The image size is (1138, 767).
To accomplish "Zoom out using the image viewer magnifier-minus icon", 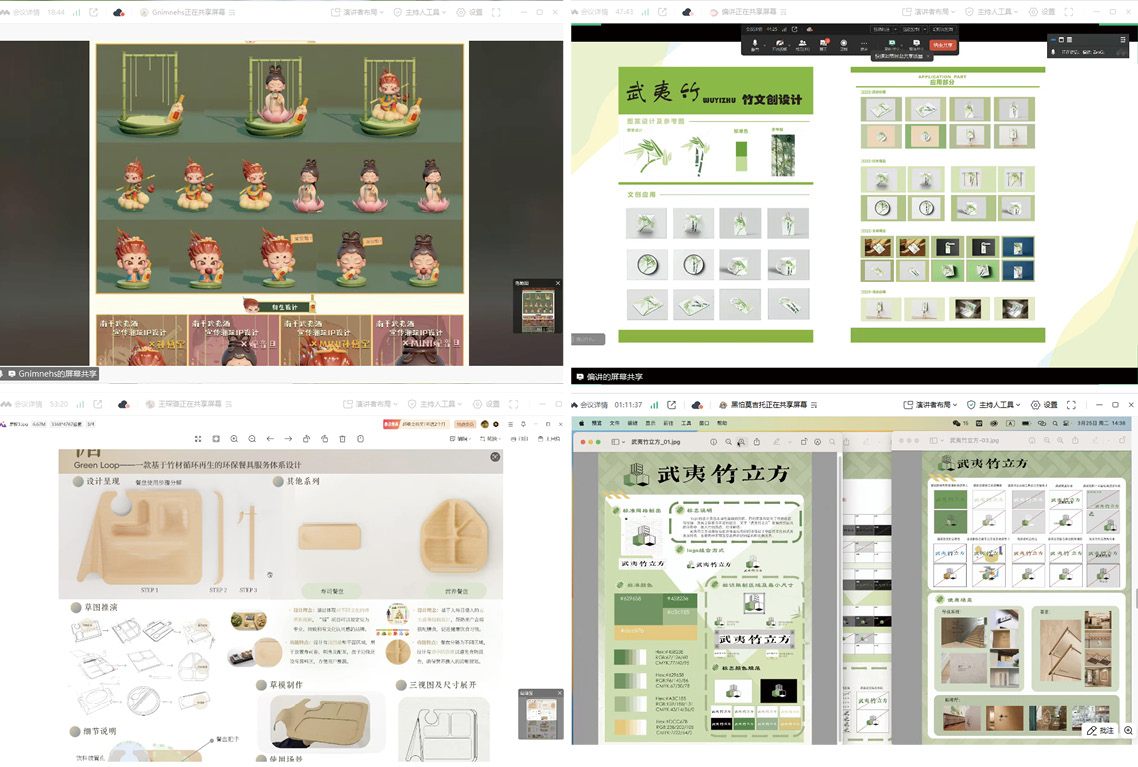I will click(252, 439).
